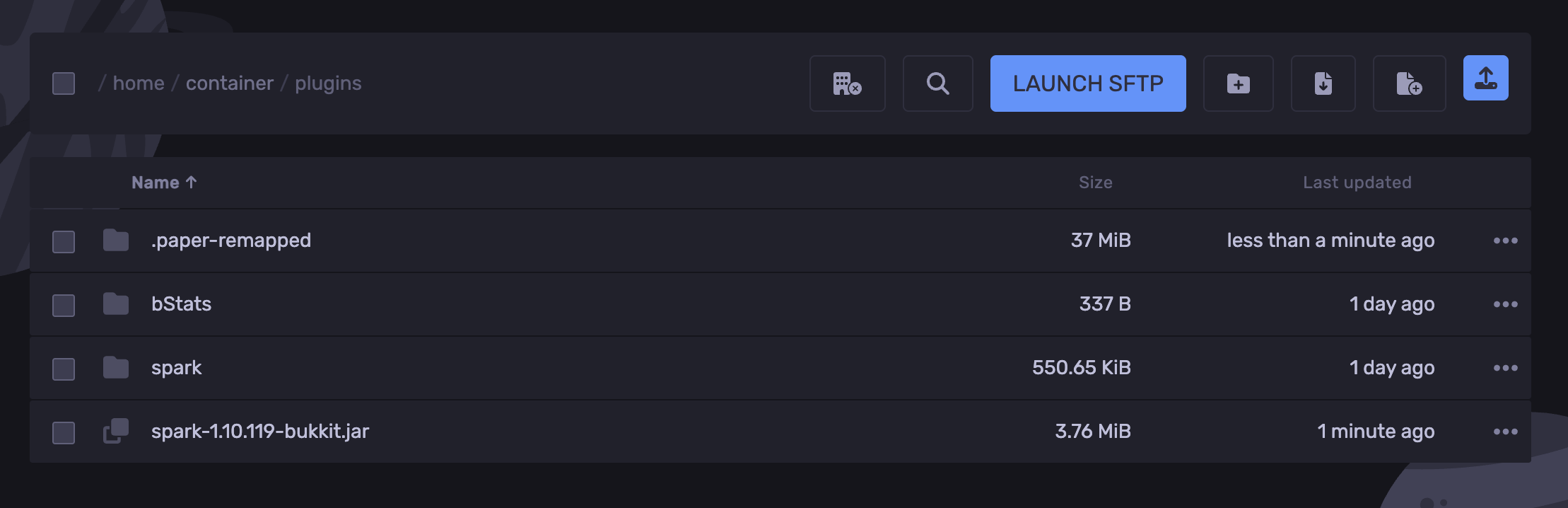Viewport: 1568px width, 508px height.
Task: Click the building icon with x badge
Action: coord(847,83)
